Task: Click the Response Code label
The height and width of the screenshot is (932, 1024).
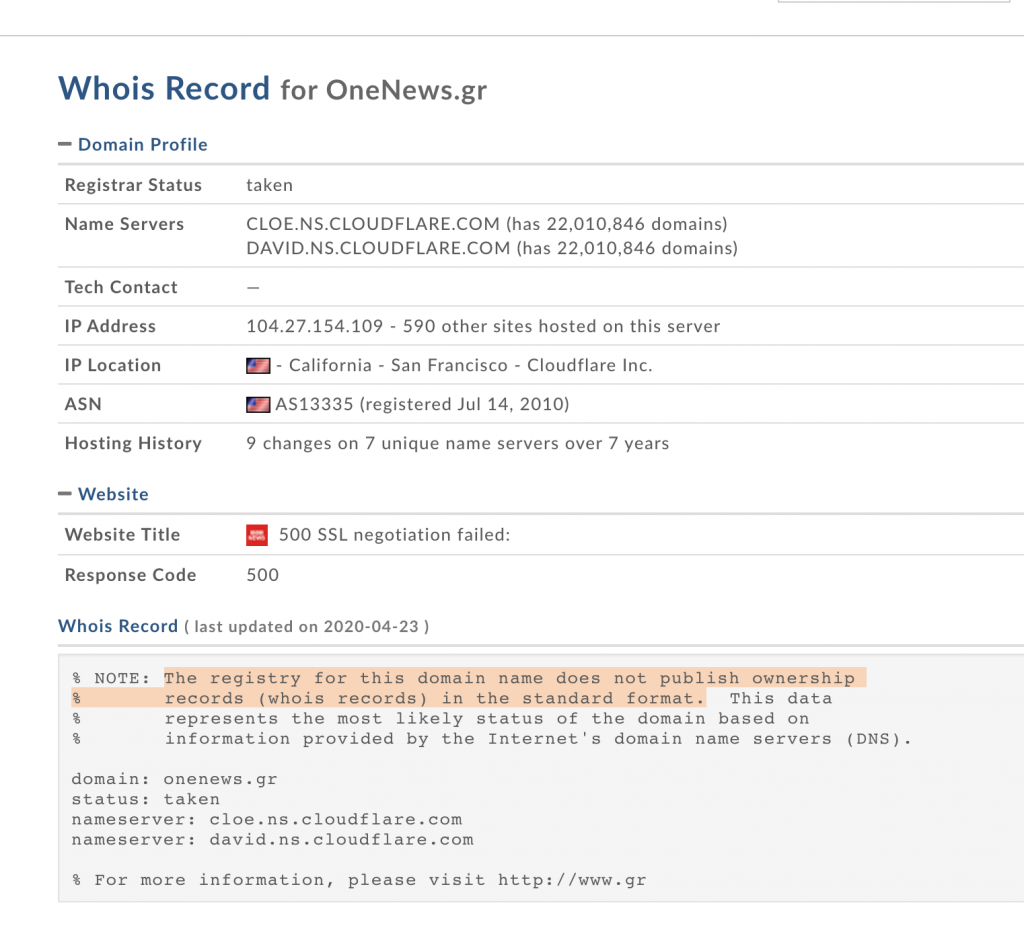Action: click(131, 575)
